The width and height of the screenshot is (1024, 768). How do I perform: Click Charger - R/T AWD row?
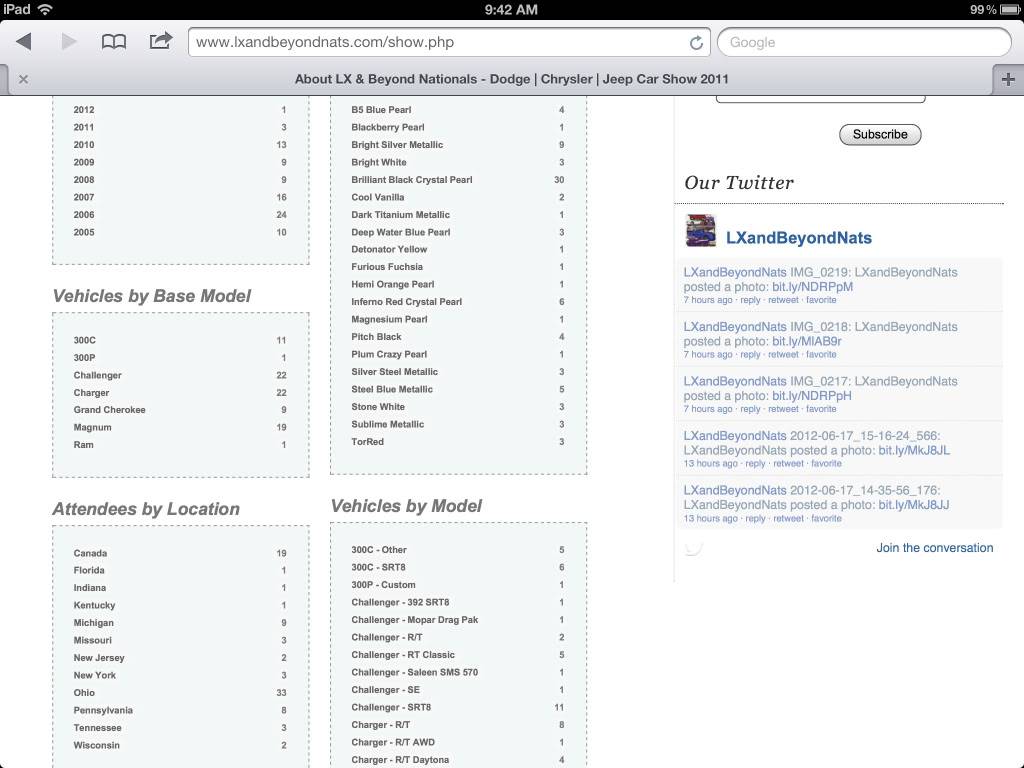coord(458,742)
